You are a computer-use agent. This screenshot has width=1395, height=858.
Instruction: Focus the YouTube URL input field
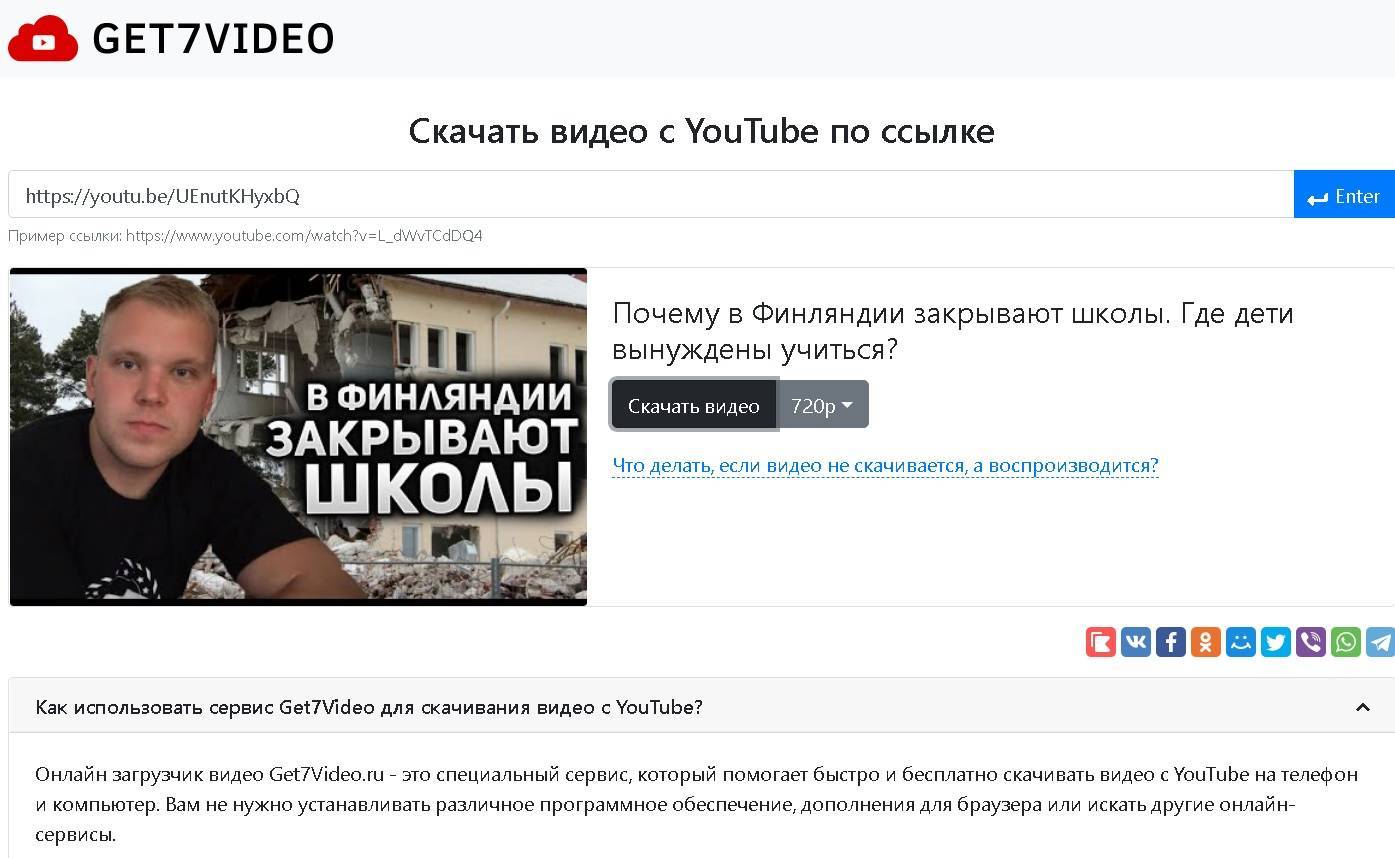pyautogui.click(x=651, y=195)
